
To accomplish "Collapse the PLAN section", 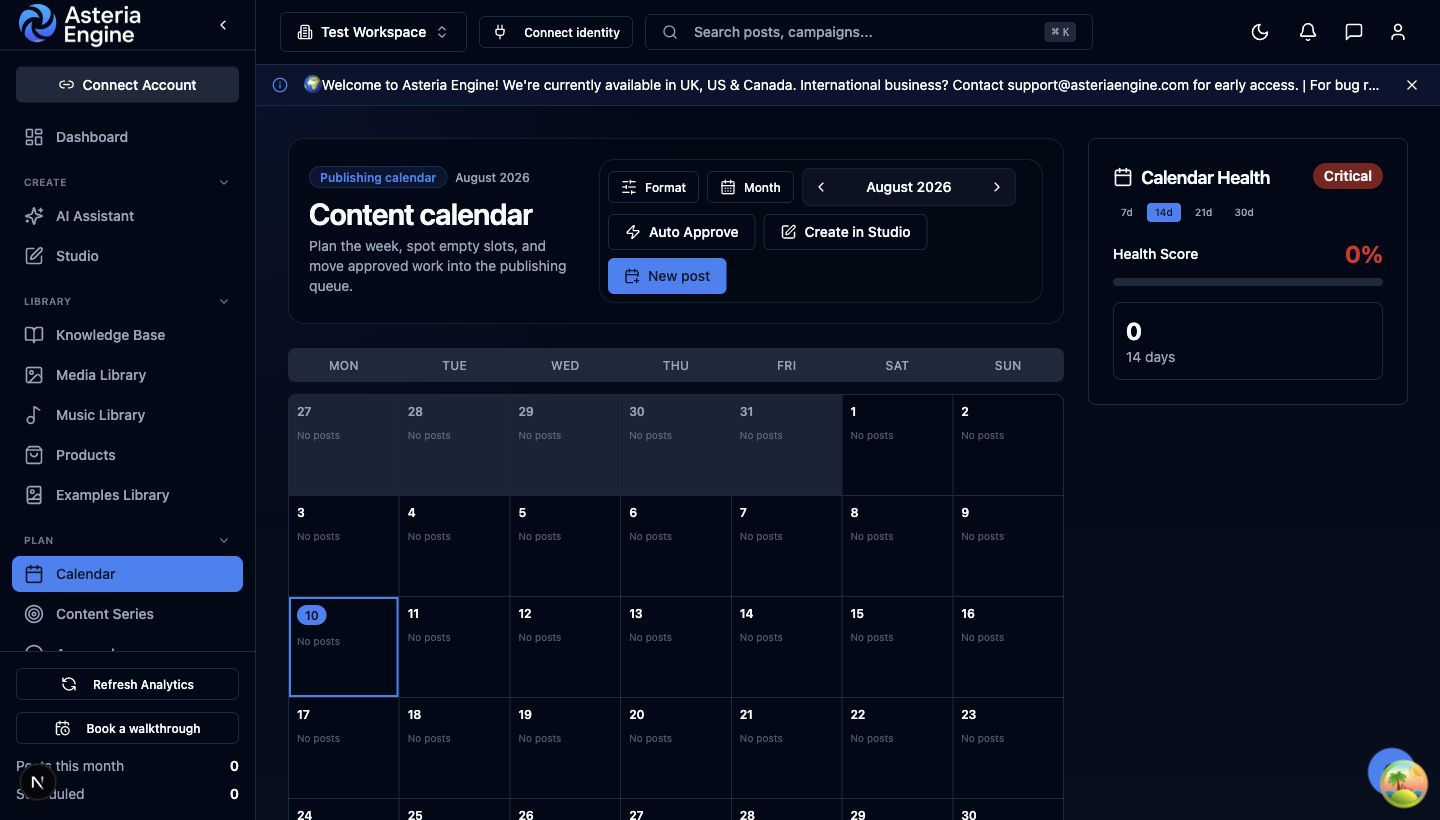I will 224,540.
